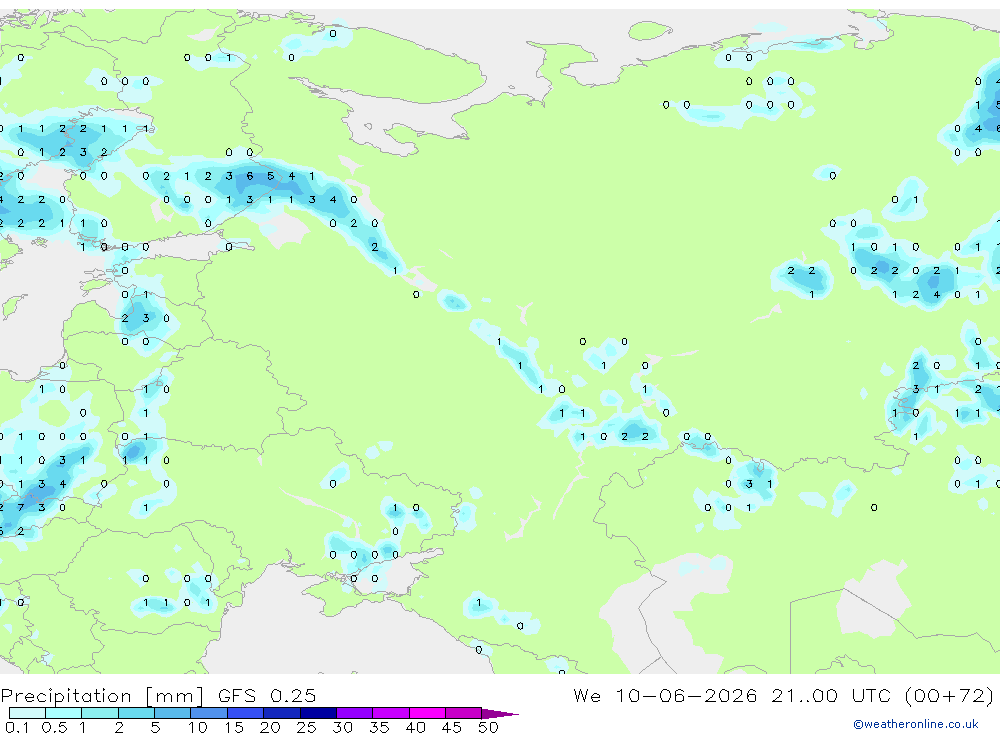This screenshot has width=1000, height=733.
Task: Pick the purple 35 to 40 mm swatch
Action: coord(390,713)
